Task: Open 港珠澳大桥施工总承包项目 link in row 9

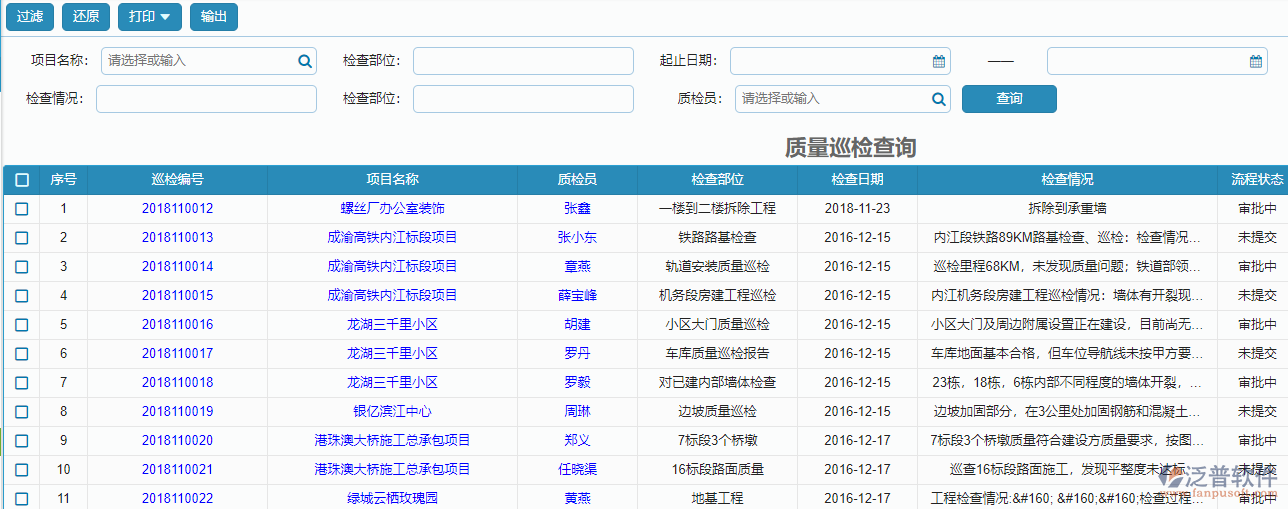Action: coord(392,441)
